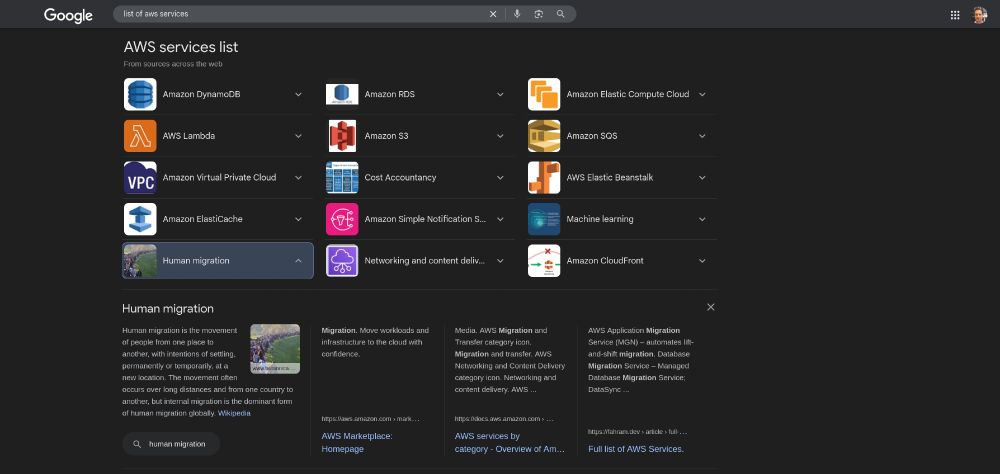The width and height of the screenshot is (1000, 474).
Task: Open Google Lens image search
Action: point(539,14)
